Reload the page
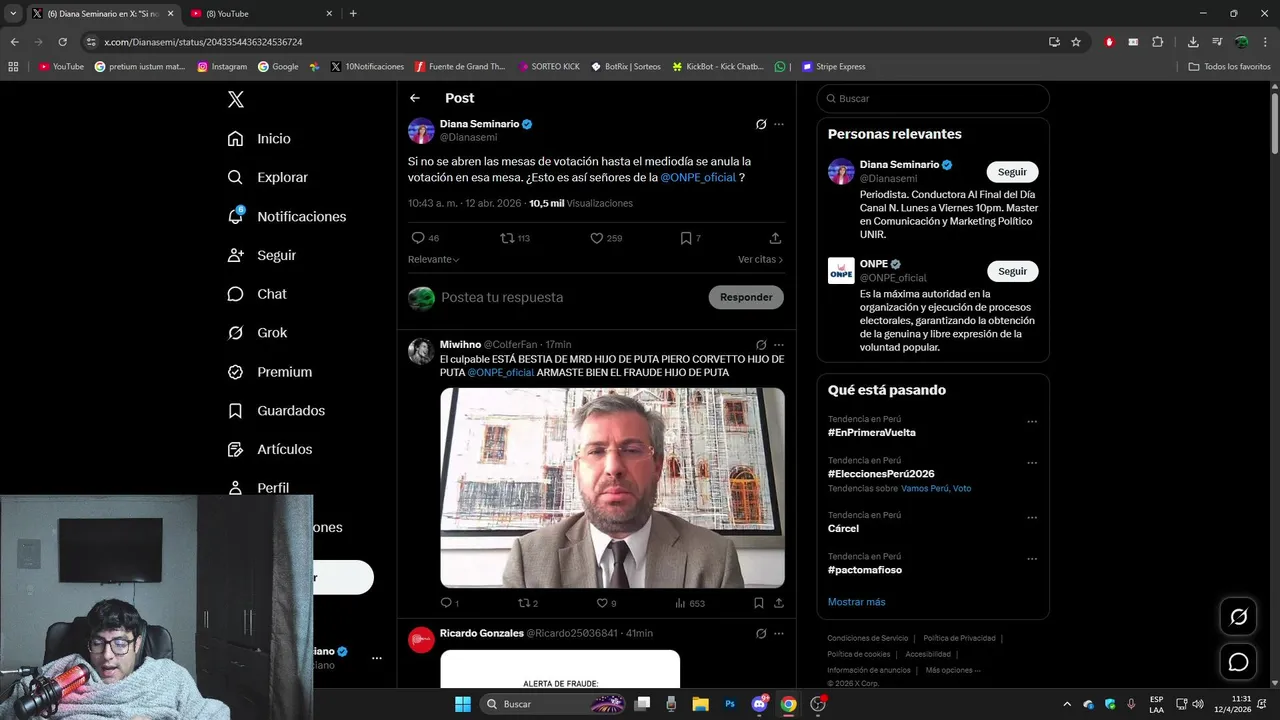This screenshot has width=1280, height=720. (x=62, y=42)
